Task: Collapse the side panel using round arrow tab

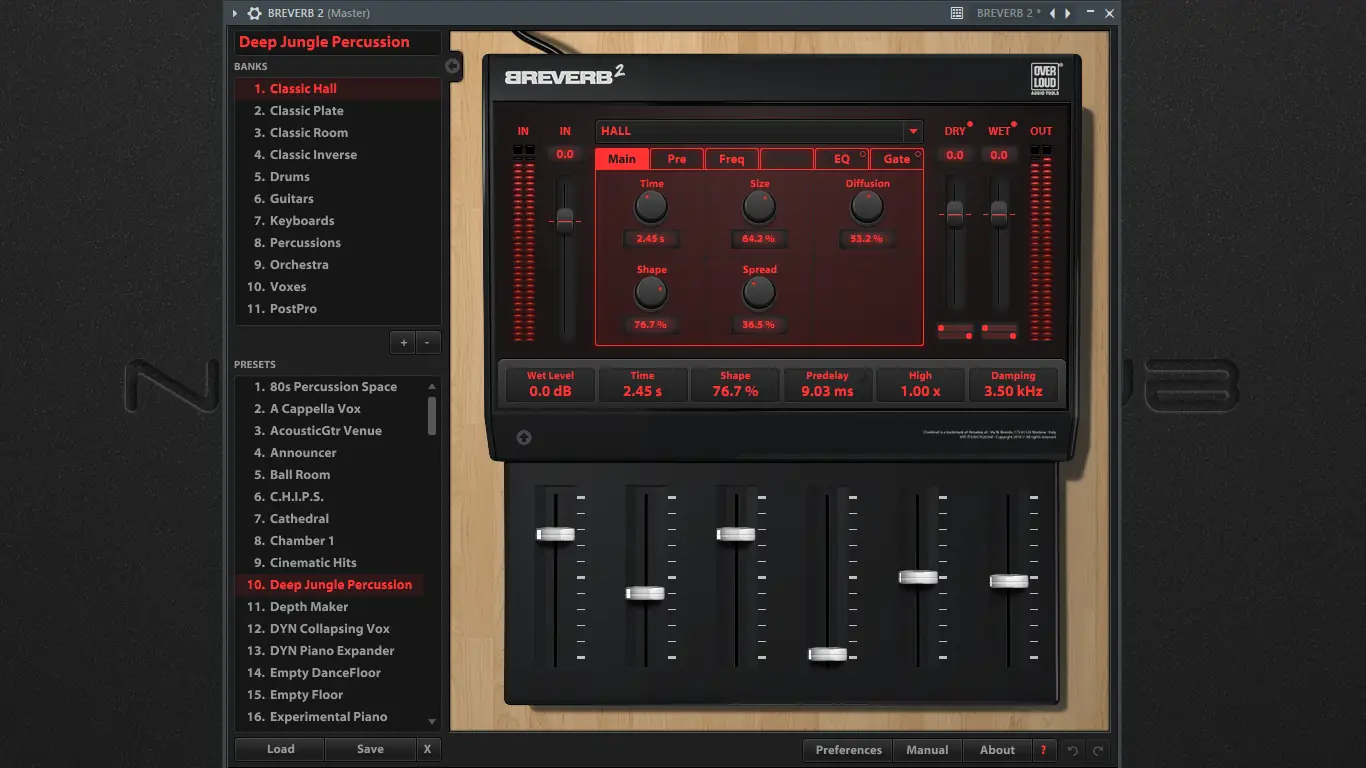Action: 452,66
